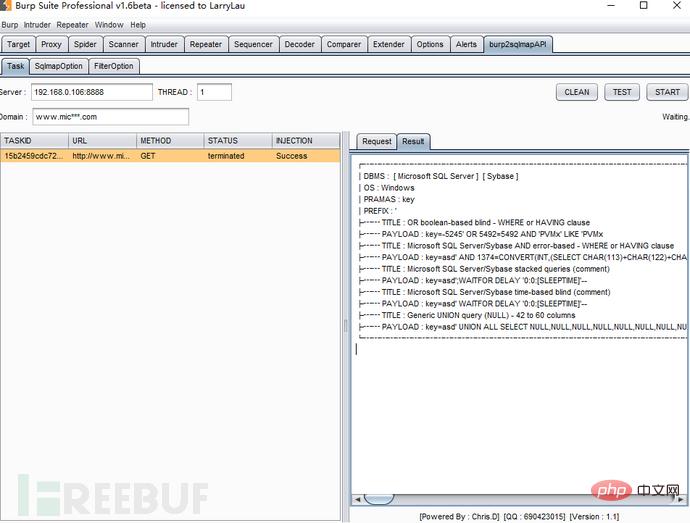The width and height of the screenshot is (690, 523).
Task: Switch to the Options tab
Action: tap(430, 44)
